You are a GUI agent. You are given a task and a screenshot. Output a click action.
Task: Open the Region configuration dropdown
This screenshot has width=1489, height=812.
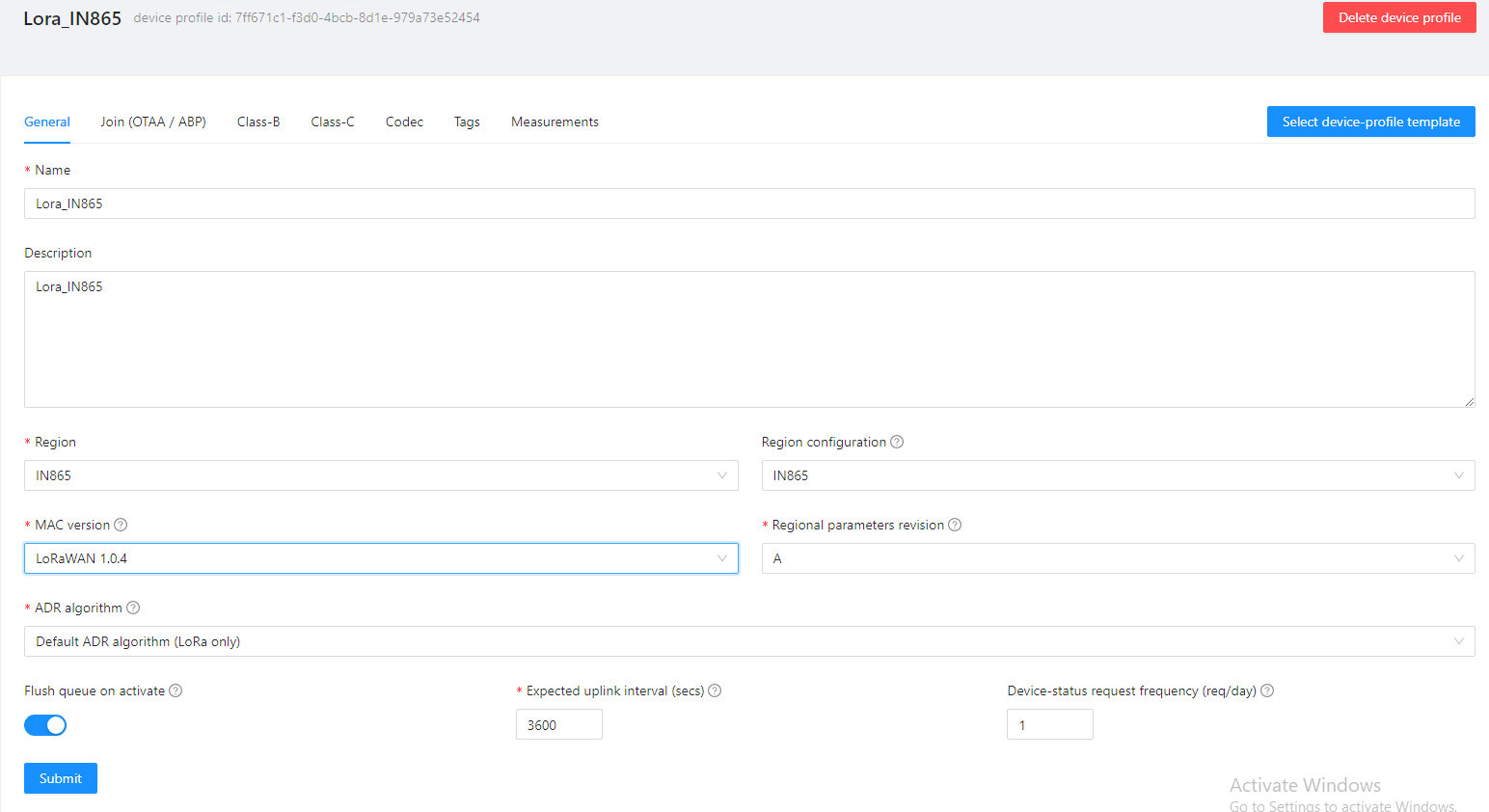(x=1118, y=475)
